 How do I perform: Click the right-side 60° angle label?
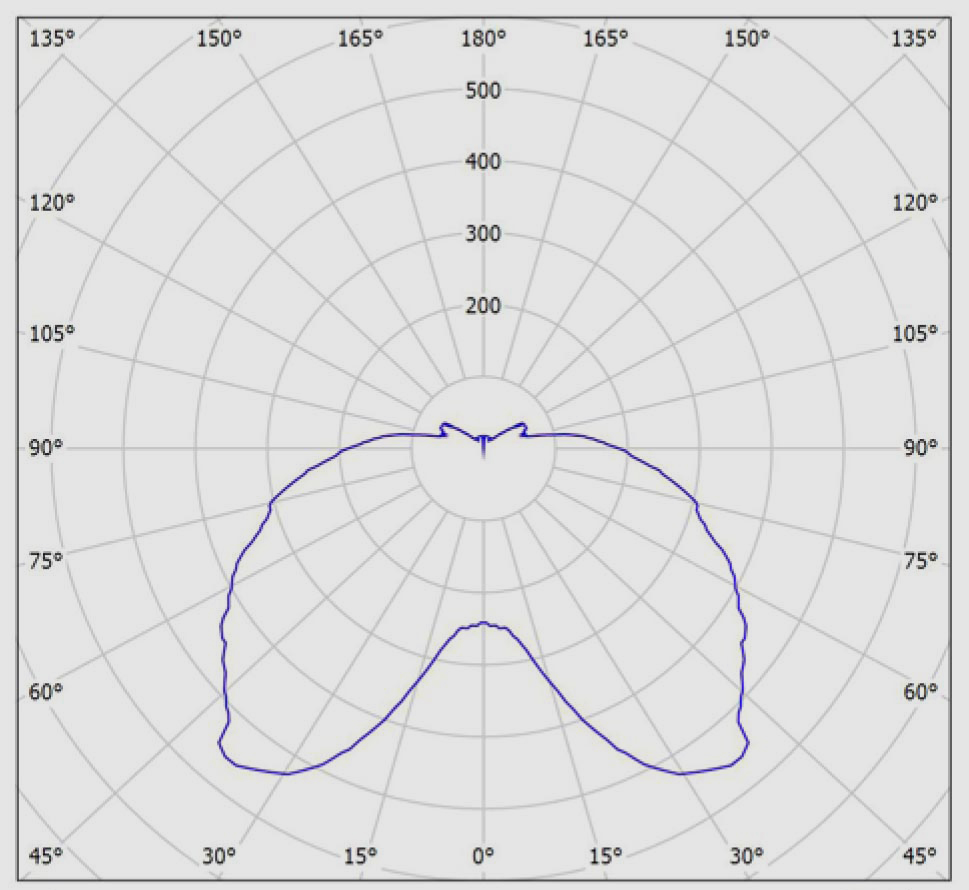[920, 692]
